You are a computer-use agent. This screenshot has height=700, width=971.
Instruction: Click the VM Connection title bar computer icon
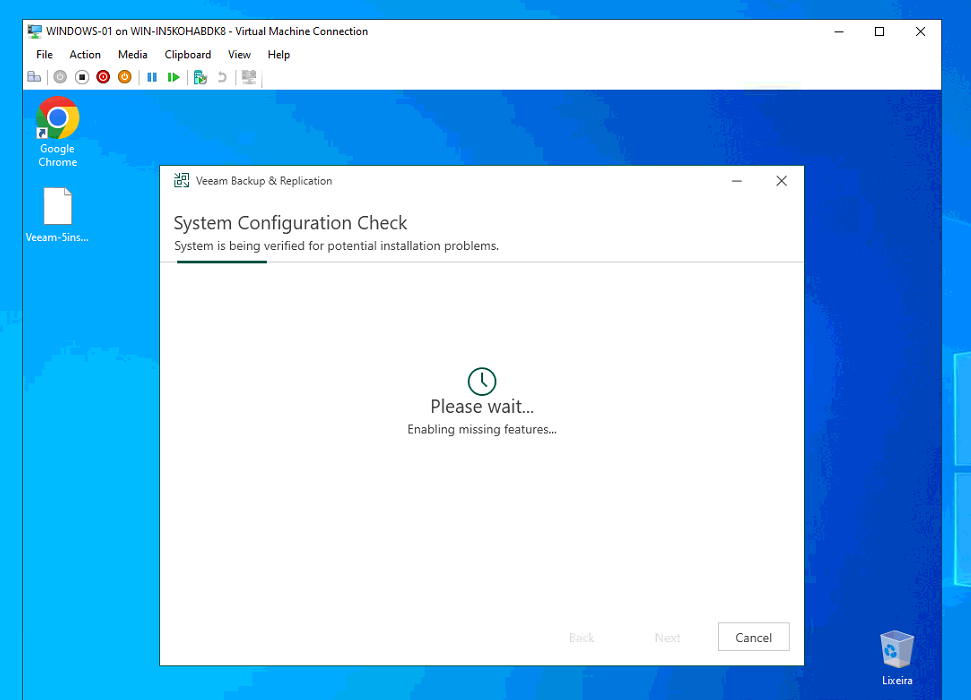tap(35, 31)
